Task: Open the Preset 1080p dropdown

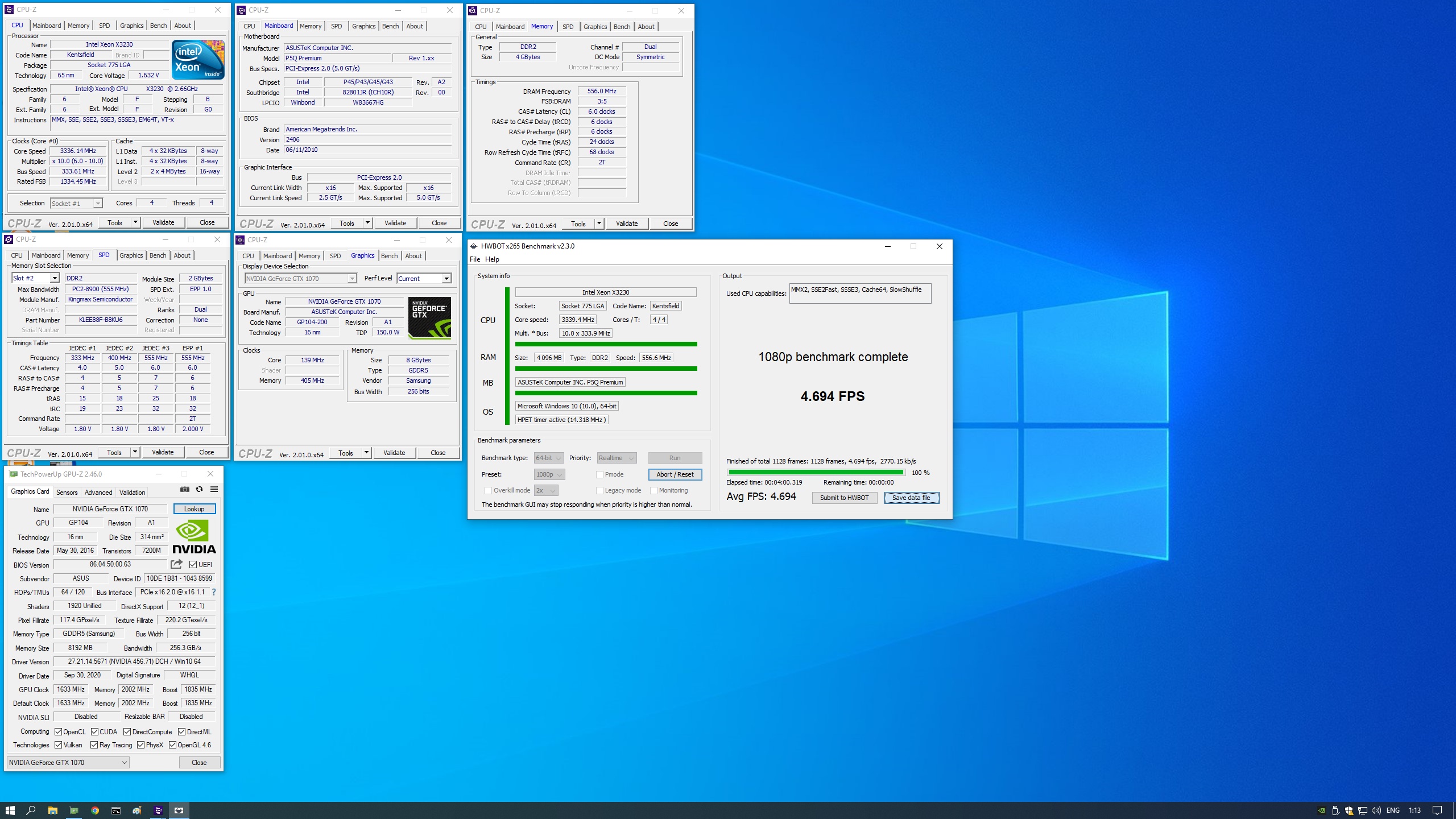Action: click(549, 474)
